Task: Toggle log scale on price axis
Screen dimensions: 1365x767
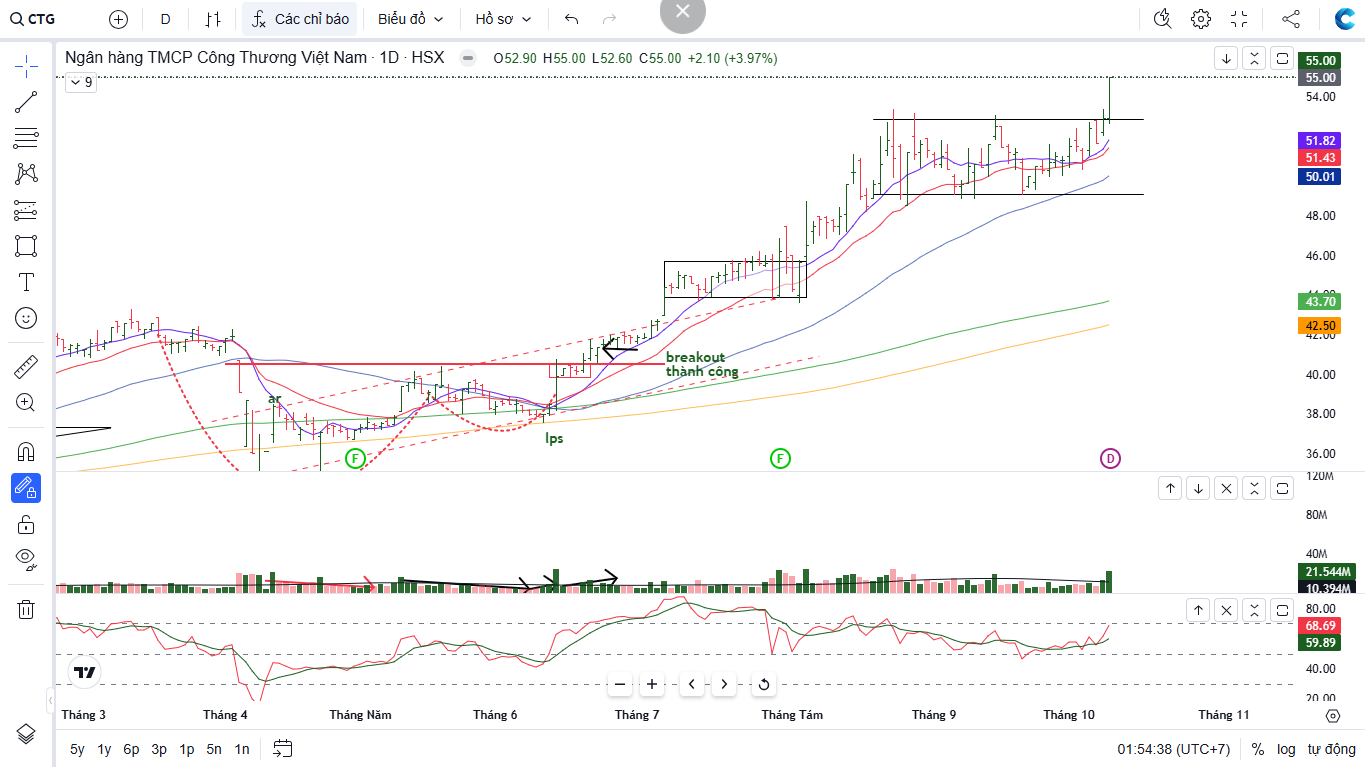Action: pos(1286,749)
